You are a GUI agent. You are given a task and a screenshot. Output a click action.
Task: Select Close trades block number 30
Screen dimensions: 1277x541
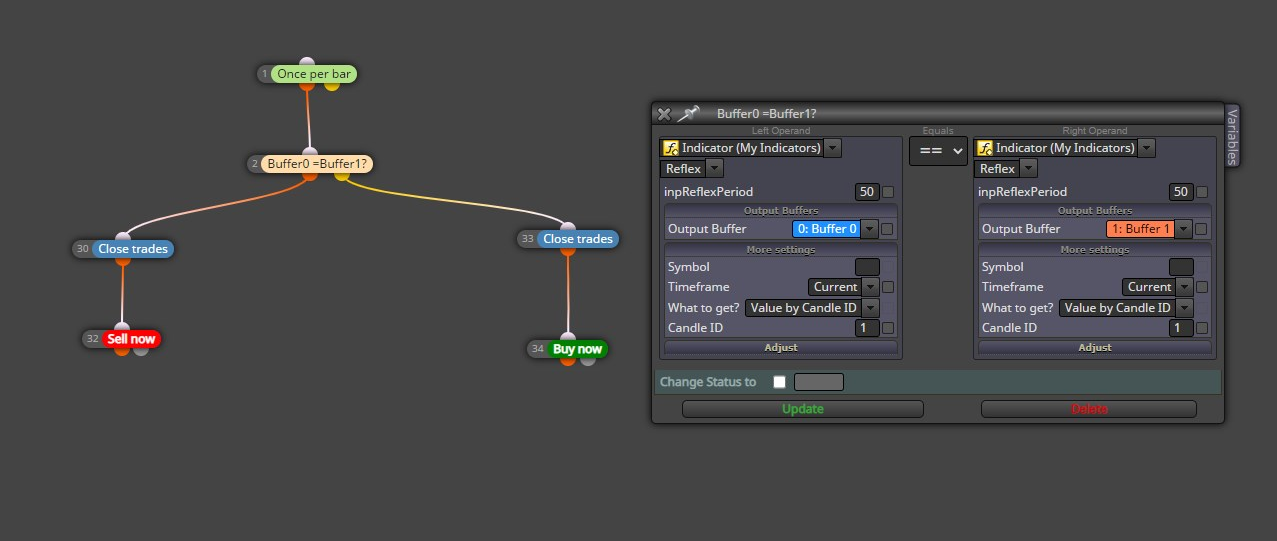click(133, 249)
